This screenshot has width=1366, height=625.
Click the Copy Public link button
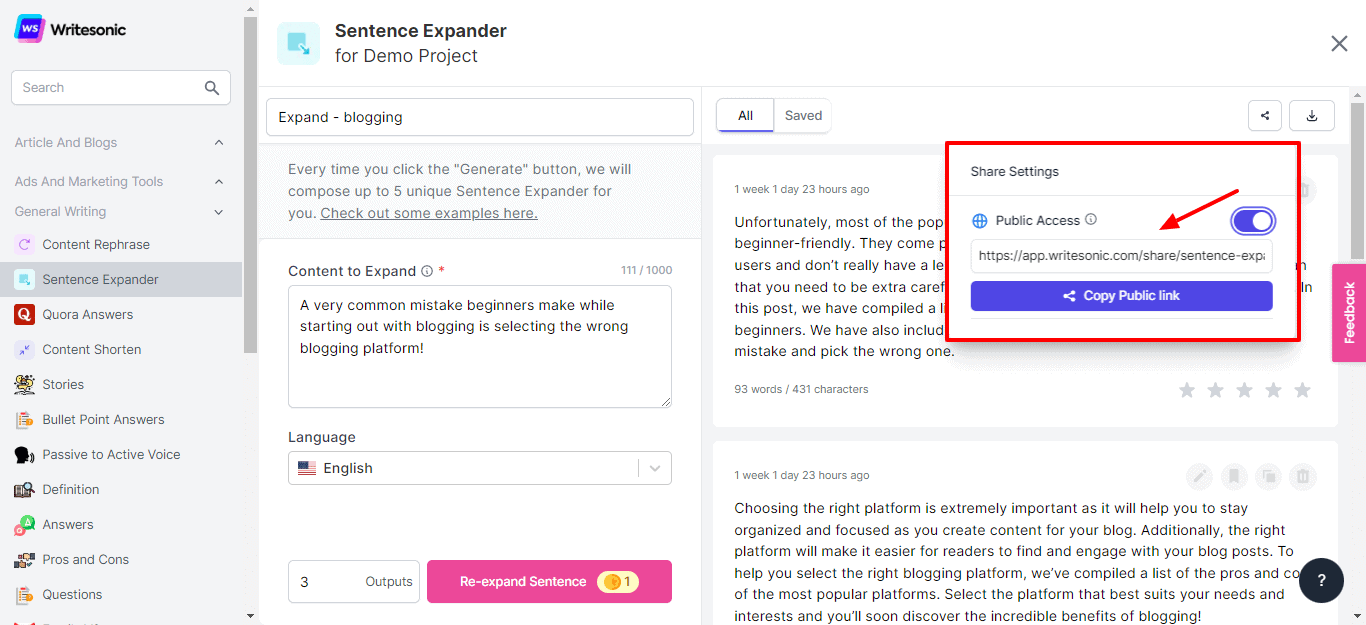[1121, 296]
